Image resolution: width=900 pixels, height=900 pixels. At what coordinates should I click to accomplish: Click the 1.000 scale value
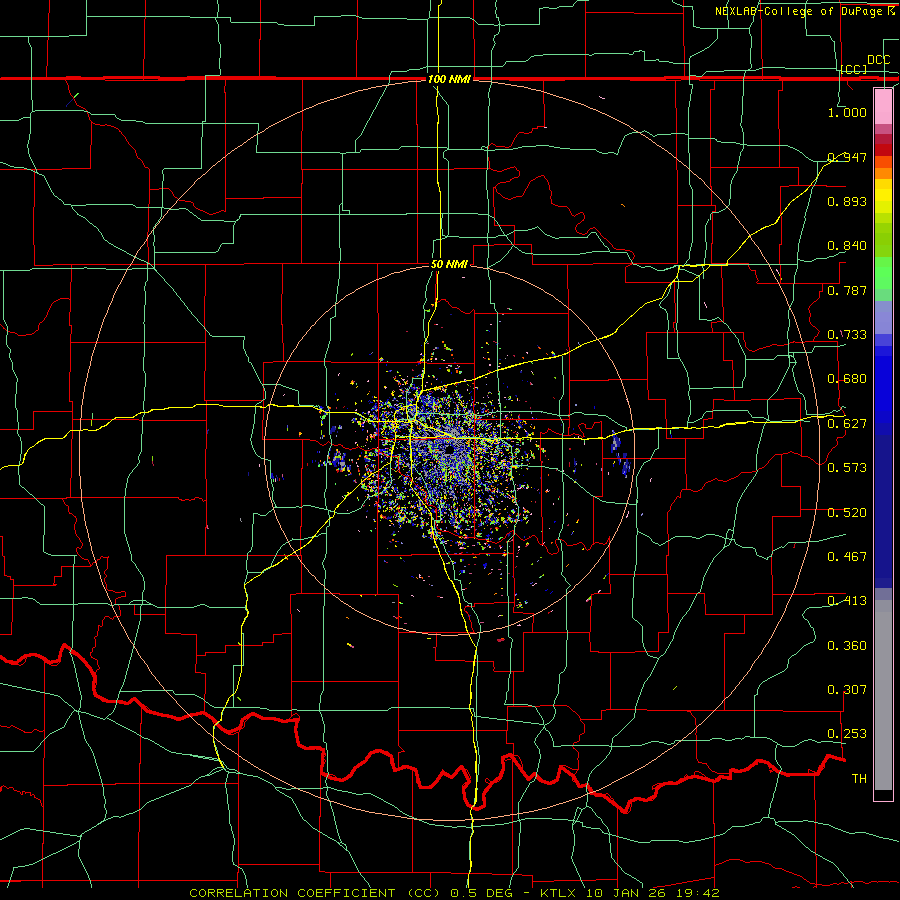847,112
